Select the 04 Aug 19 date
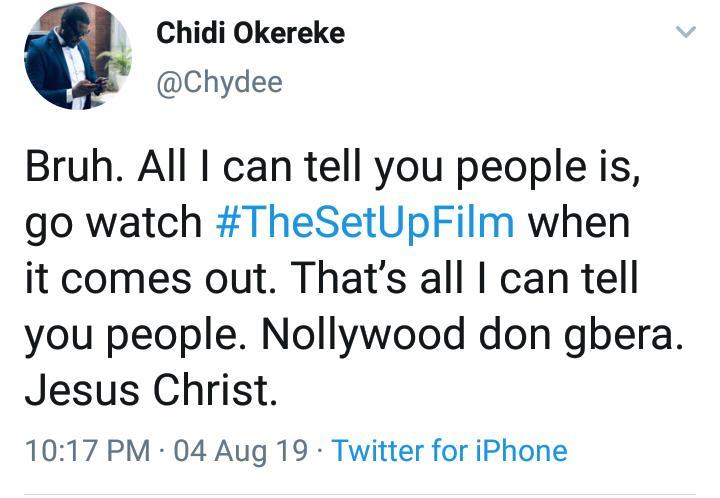 tap(241, 450)
